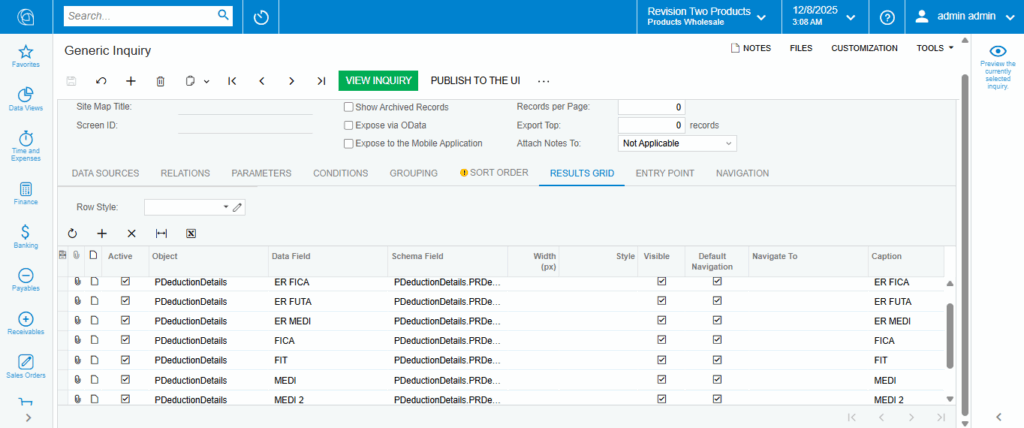The height and width of the screenshot is (428, 1024).
Task: Delete the inquiry using trash icon
Action: (x=160, y=81)
